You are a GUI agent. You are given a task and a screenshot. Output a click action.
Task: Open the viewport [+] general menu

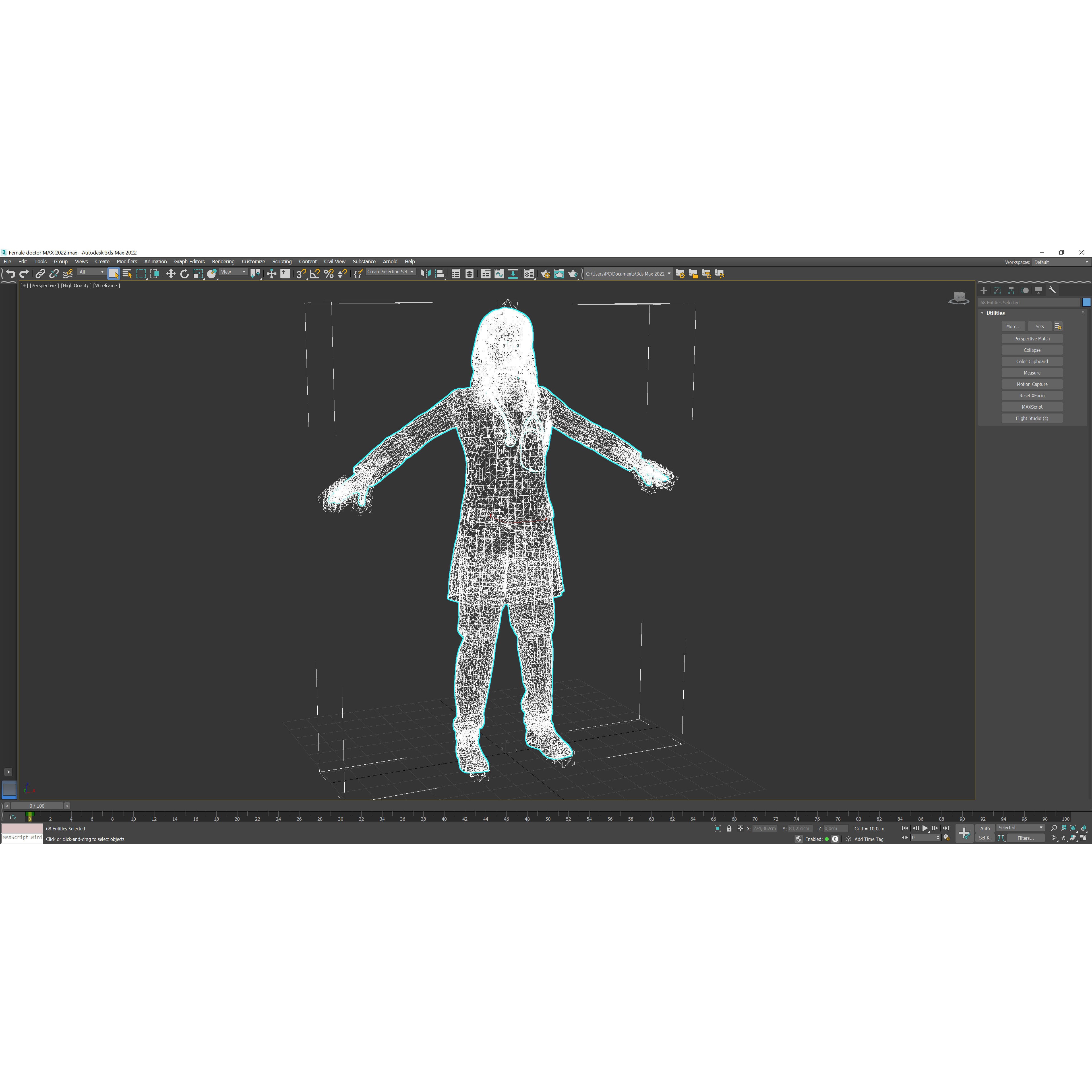[x=24, y=286]
